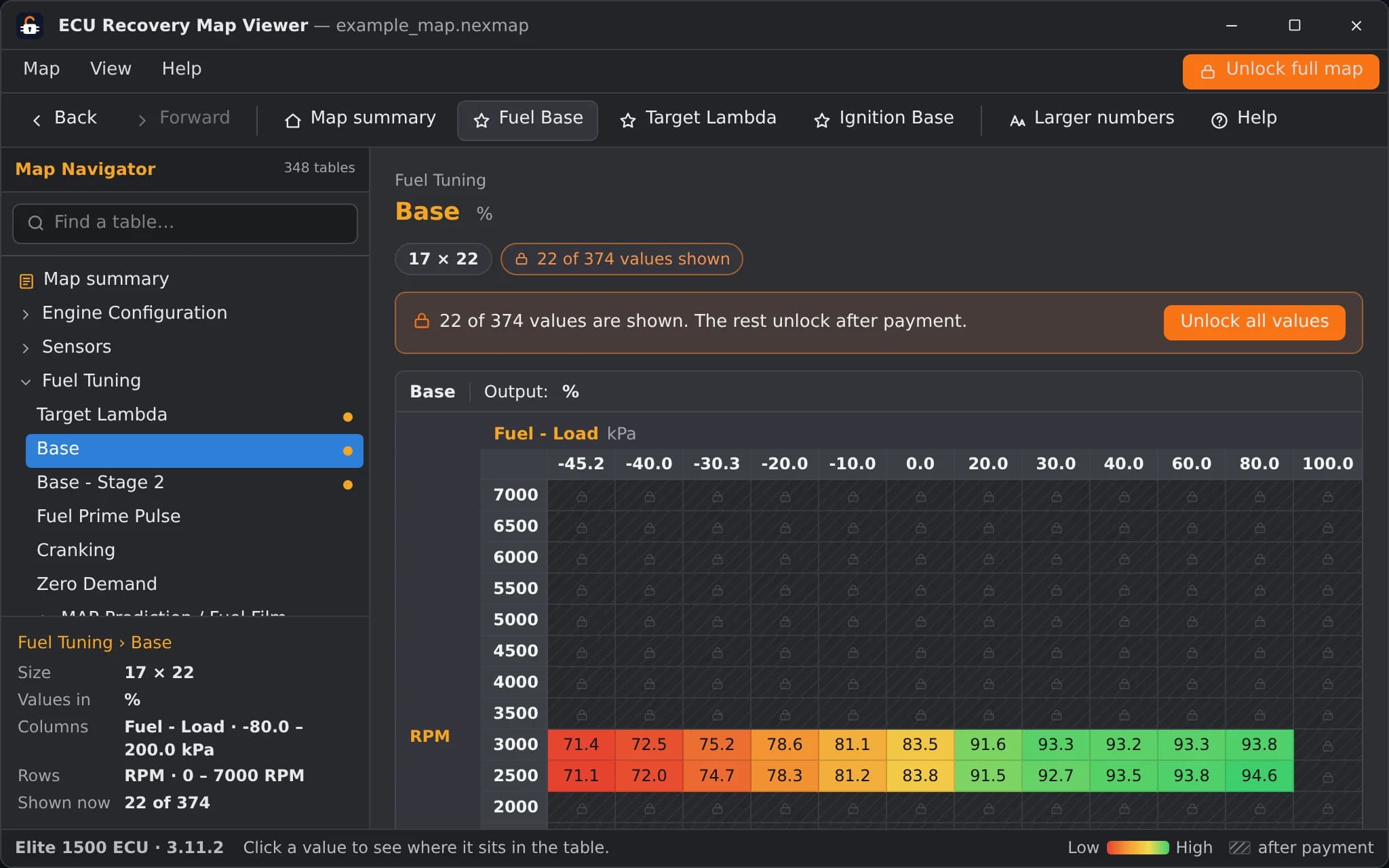
Task: Click the app padlock icon in title bar
Action: click(29, 26)
